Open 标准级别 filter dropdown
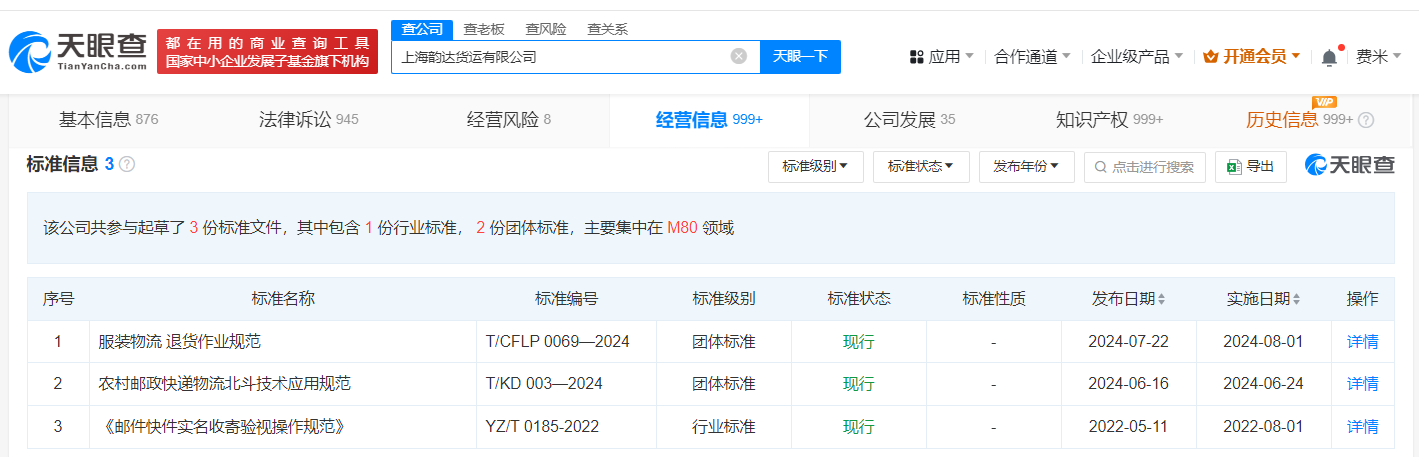The height and width of the screenshot is (457, 1419). [x=816, y=167]
